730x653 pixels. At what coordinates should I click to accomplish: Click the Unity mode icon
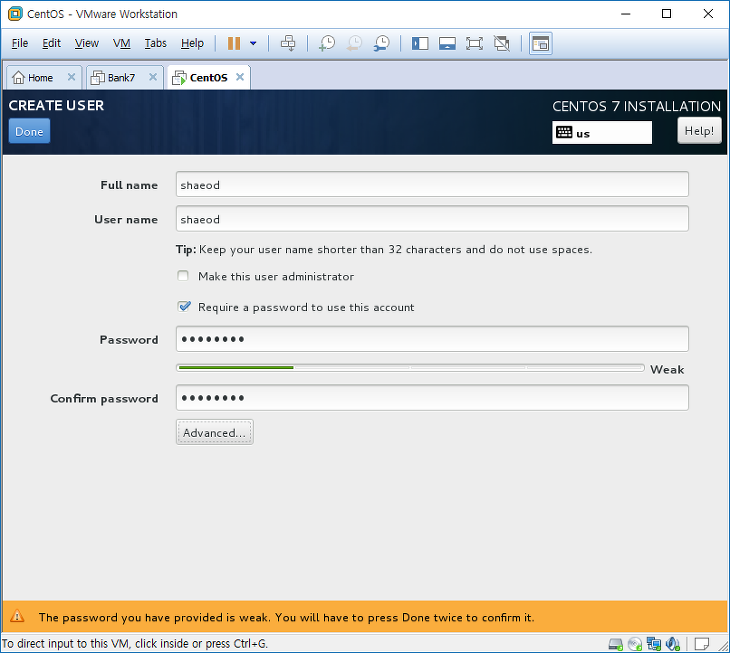[502, 44]
